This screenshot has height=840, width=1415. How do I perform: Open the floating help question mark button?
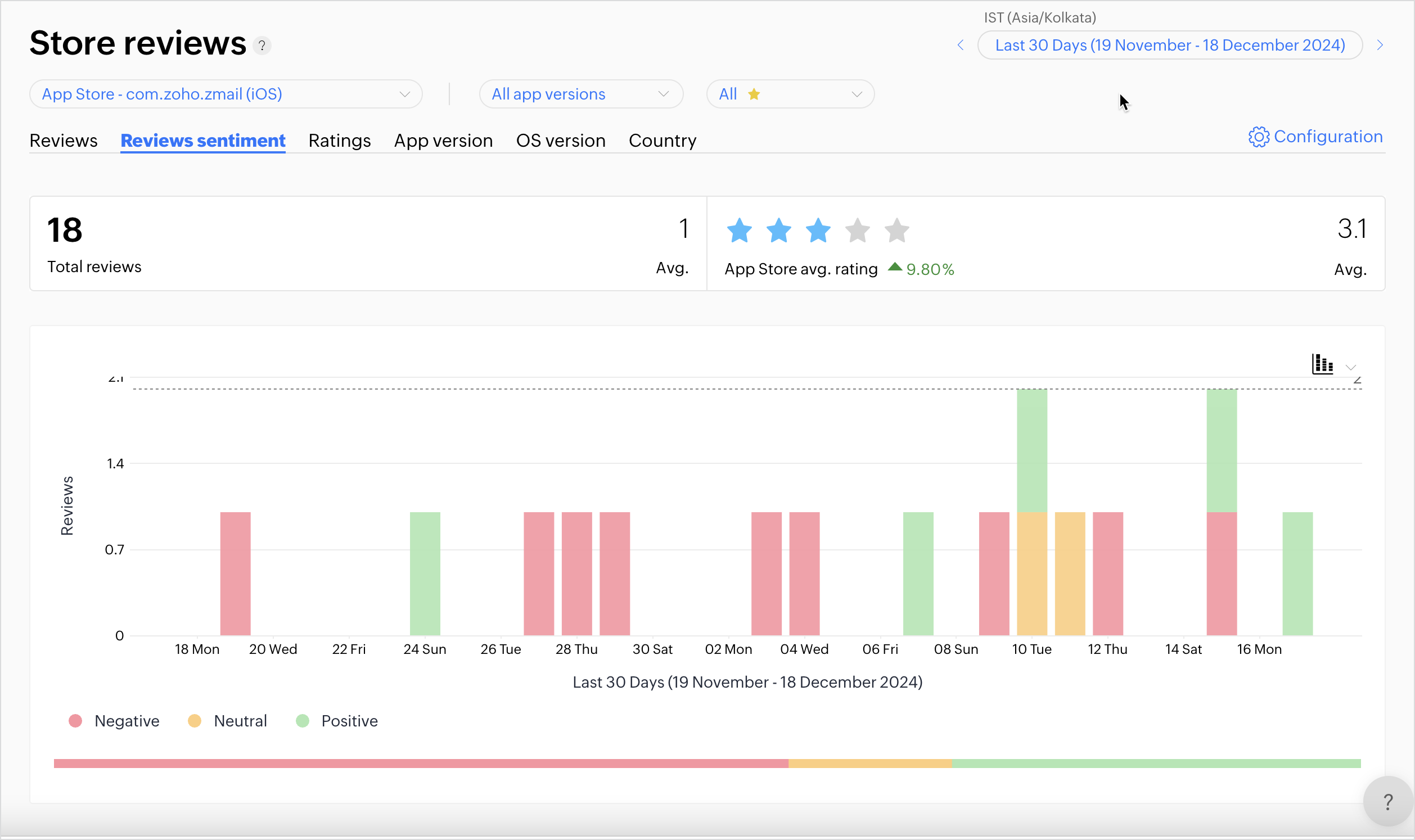tap(1387, 802)
